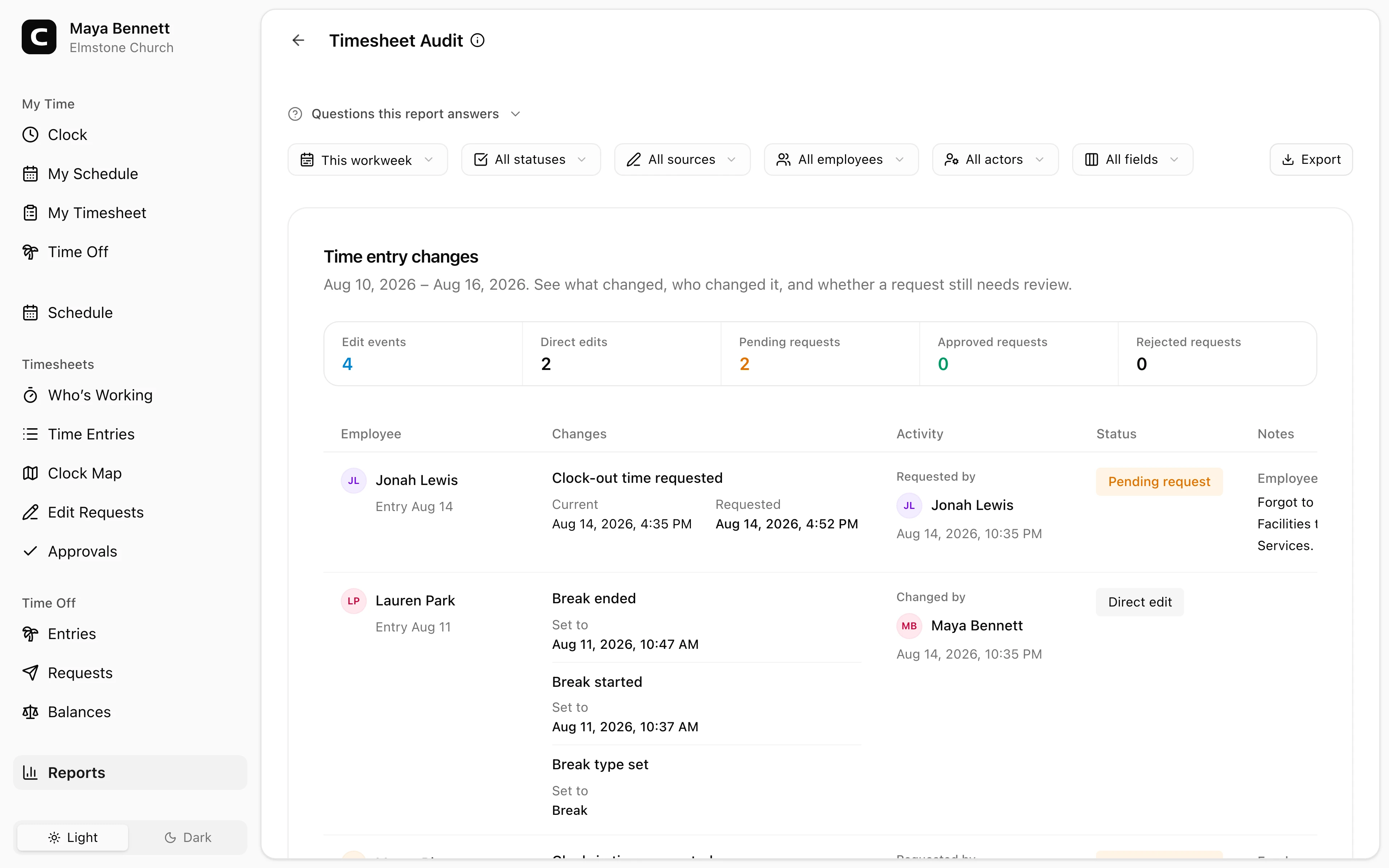
Task: Click the Pending request status badge
Action: click(1159, 482)
